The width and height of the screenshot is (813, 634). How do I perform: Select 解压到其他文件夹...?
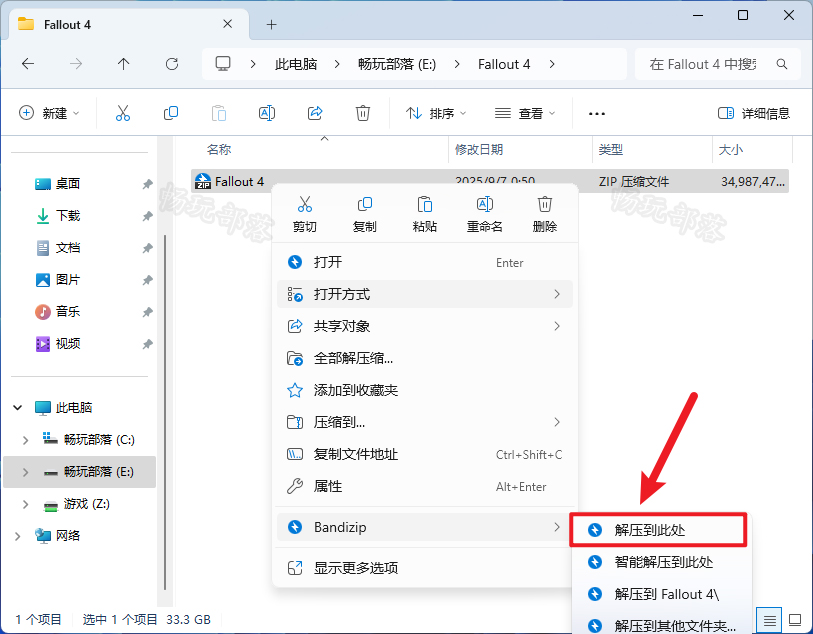click(661, 625)
